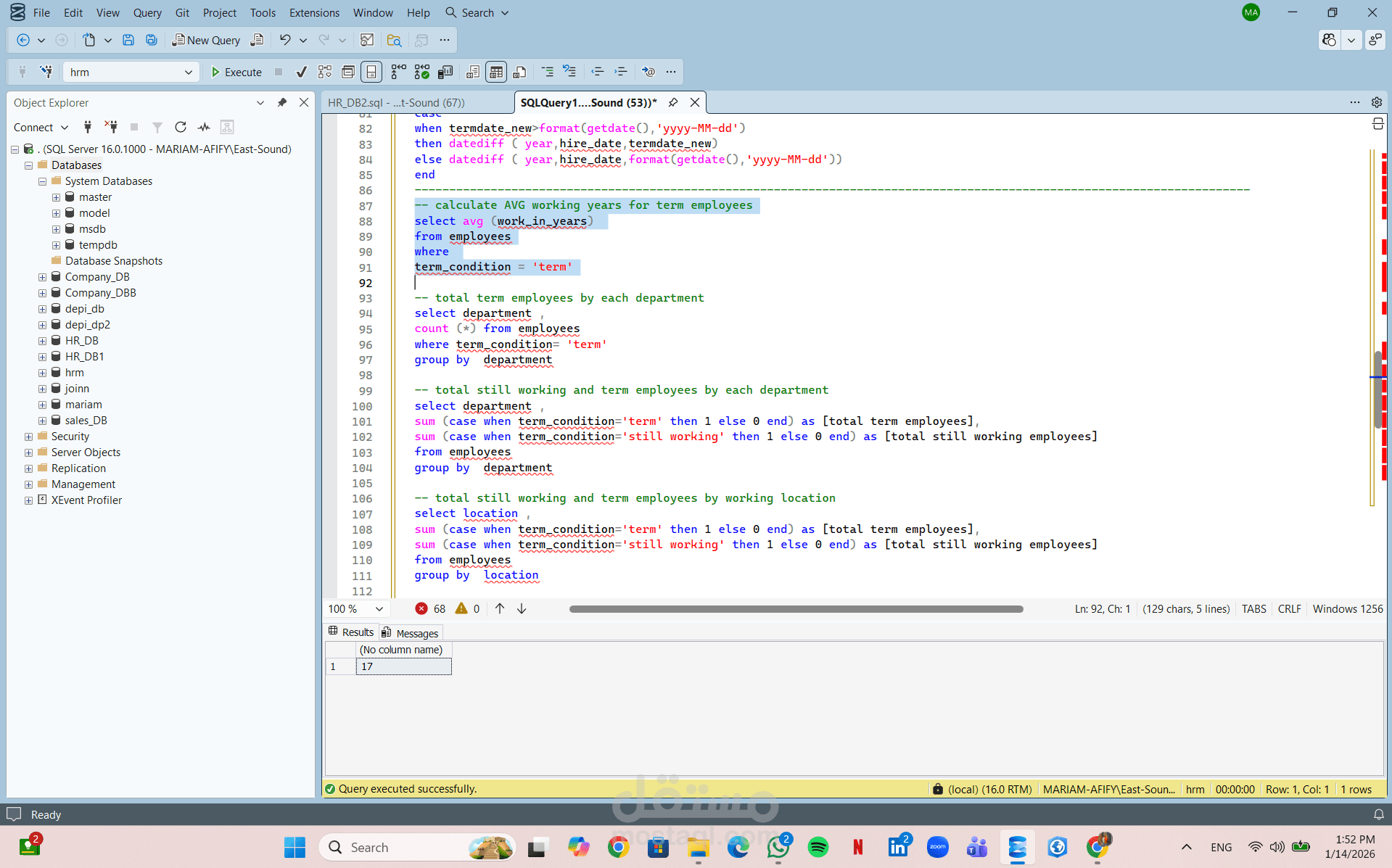
Task: Open the 100 % zoom dropdown
Action: click(379, 609)
